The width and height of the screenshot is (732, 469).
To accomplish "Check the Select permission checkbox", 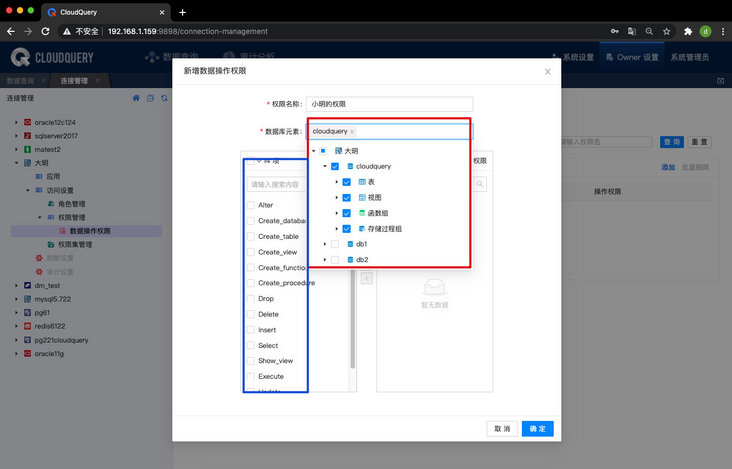I will coord(251,345).
